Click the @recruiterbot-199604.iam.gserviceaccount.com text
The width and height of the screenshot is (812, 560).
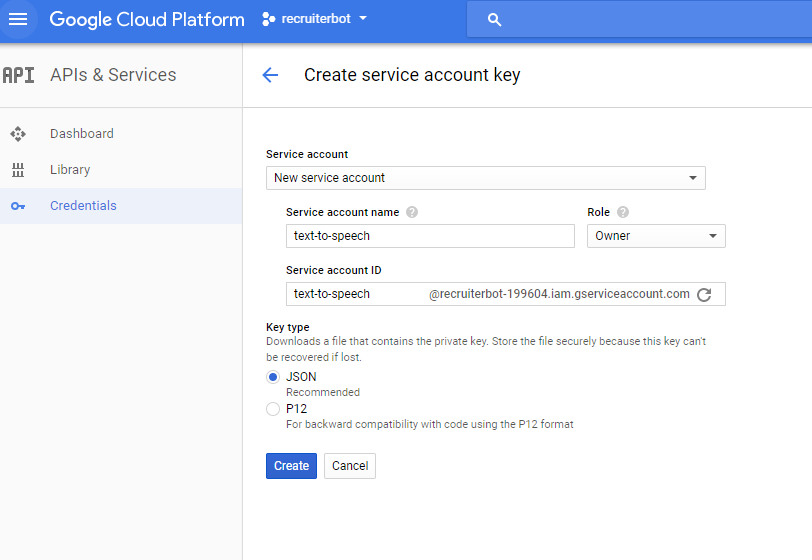coord(559,294)
